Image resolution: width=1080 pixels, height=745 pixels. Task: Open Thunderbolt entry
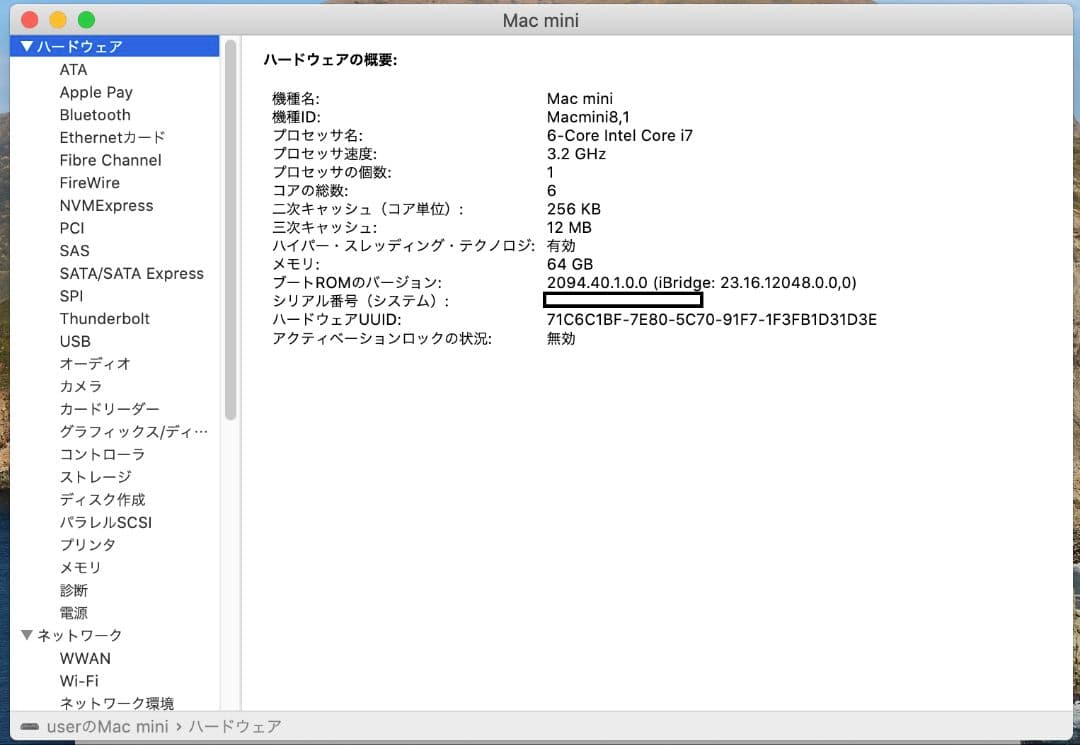coord(104,319)
